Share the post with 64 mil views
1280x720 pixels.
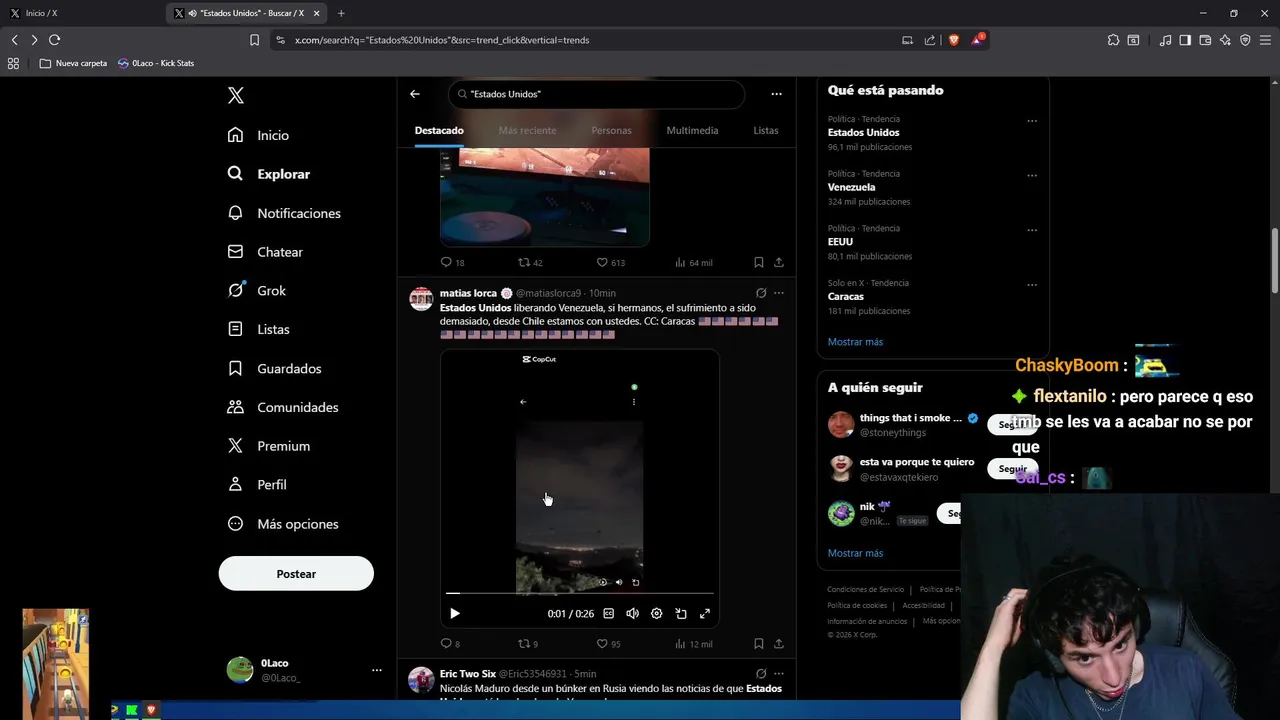[x=779, y=262]
